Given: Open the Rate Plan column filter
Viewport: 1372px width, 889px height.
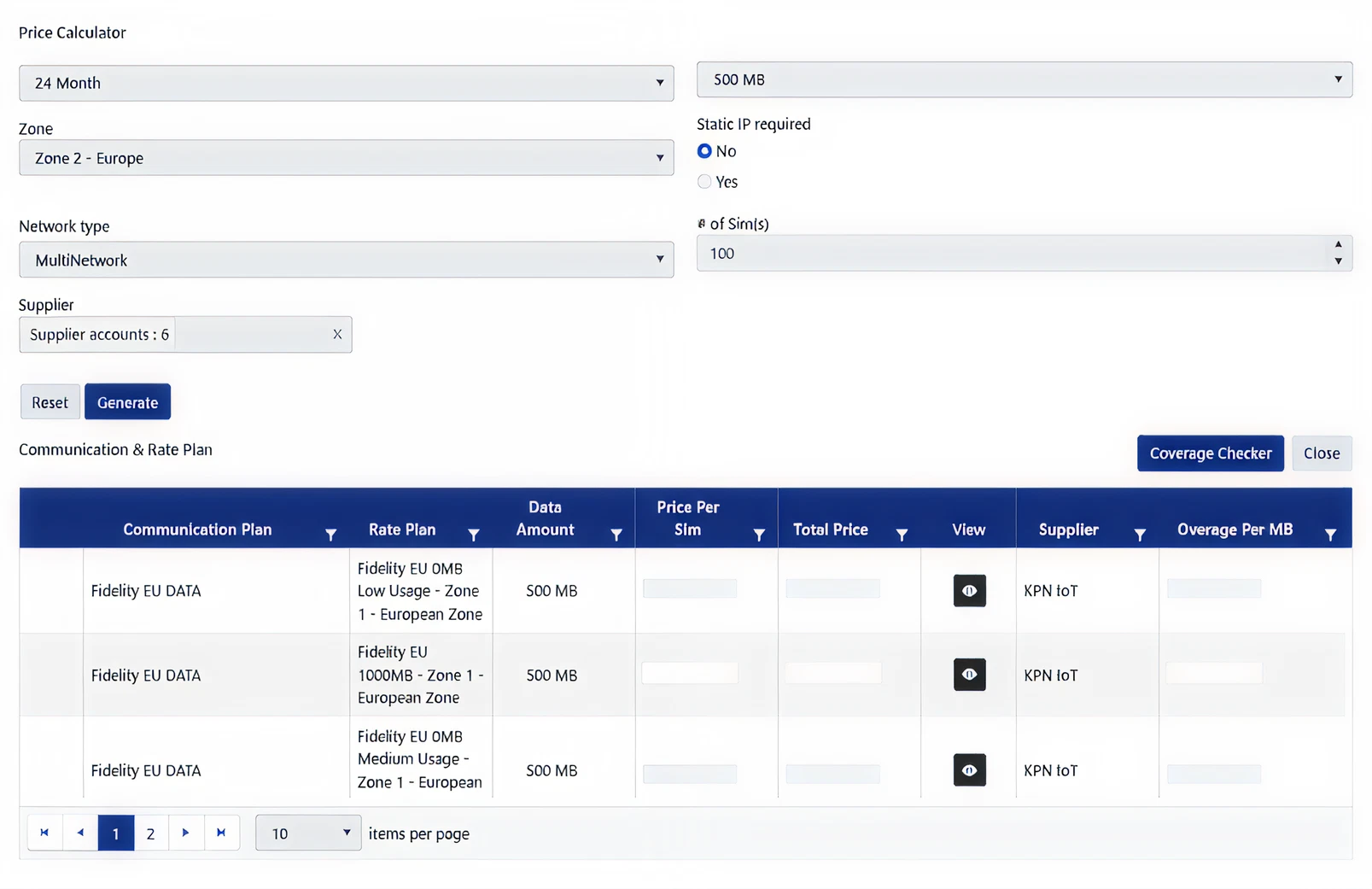Looking at the screenshot, I should click(x=473, y=535).
